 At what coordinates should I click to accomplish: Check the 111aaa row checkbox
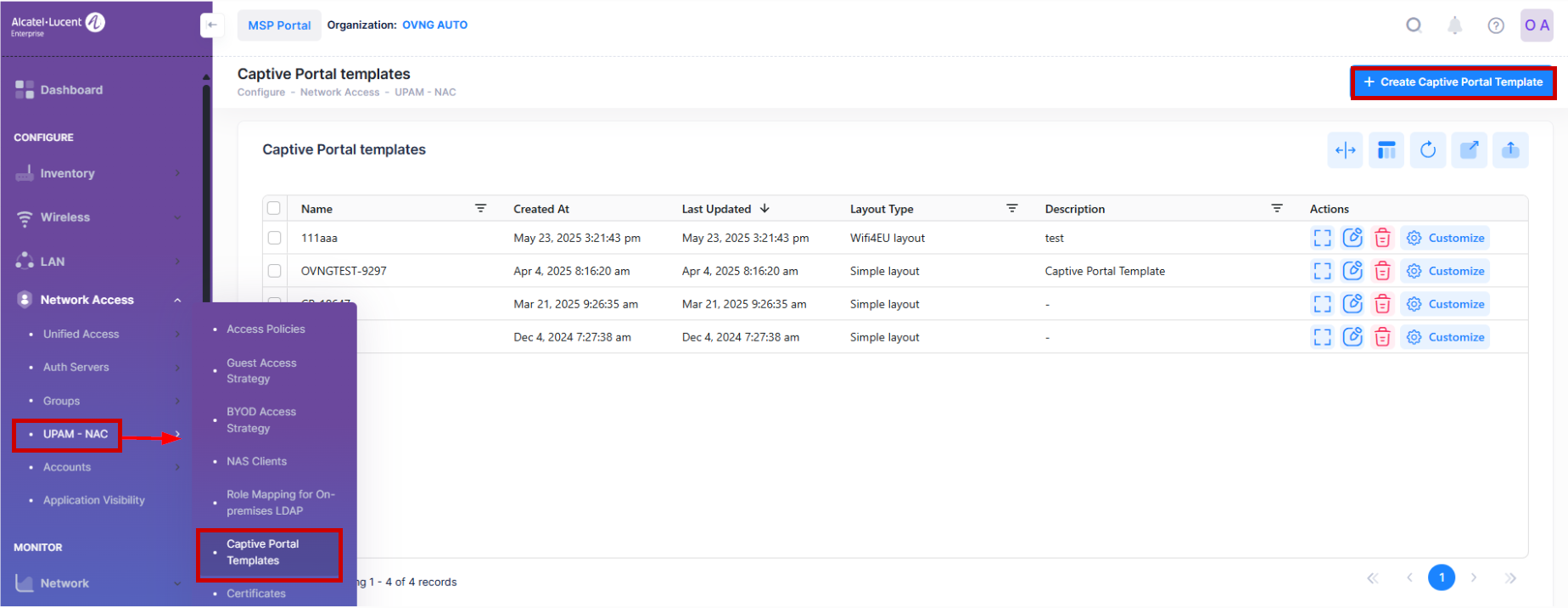(274, 238)
